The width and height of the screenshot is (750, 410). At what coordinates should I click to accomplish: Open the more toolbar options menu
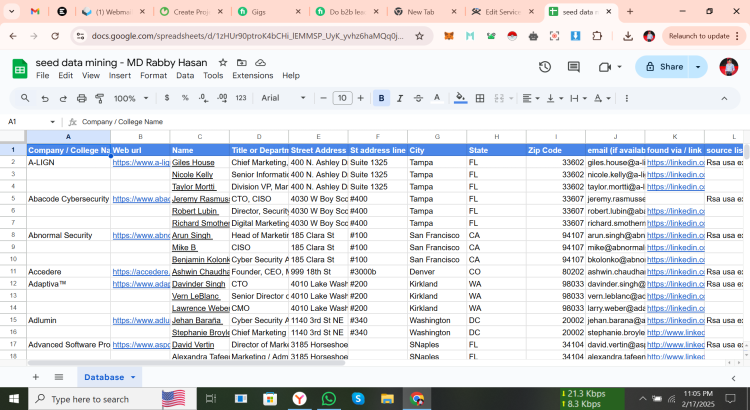pyautogui.click(x=627, y=98)
